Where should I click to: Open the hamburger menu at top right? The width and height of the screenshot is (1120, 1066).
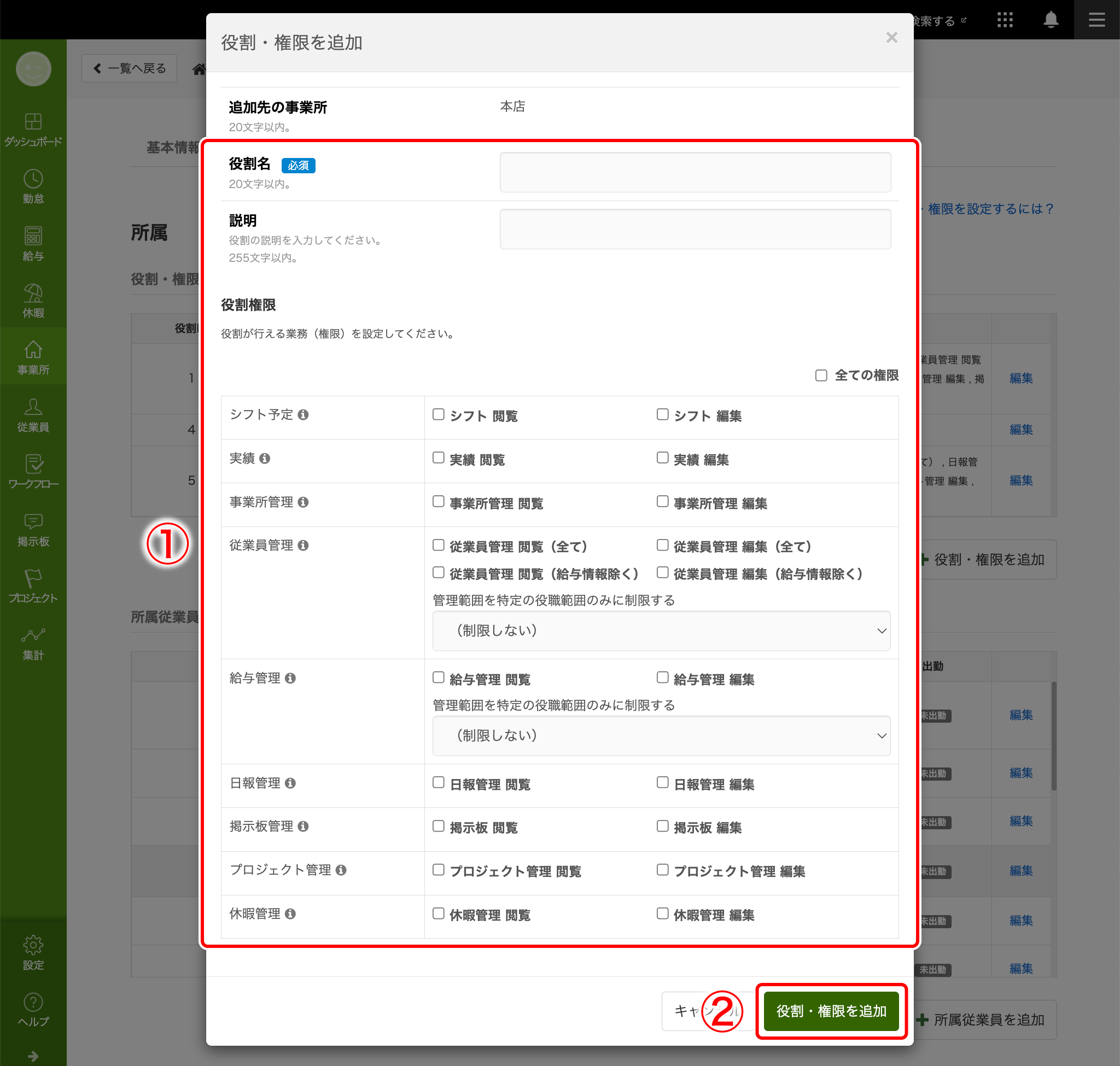[x=1096, y=20]
